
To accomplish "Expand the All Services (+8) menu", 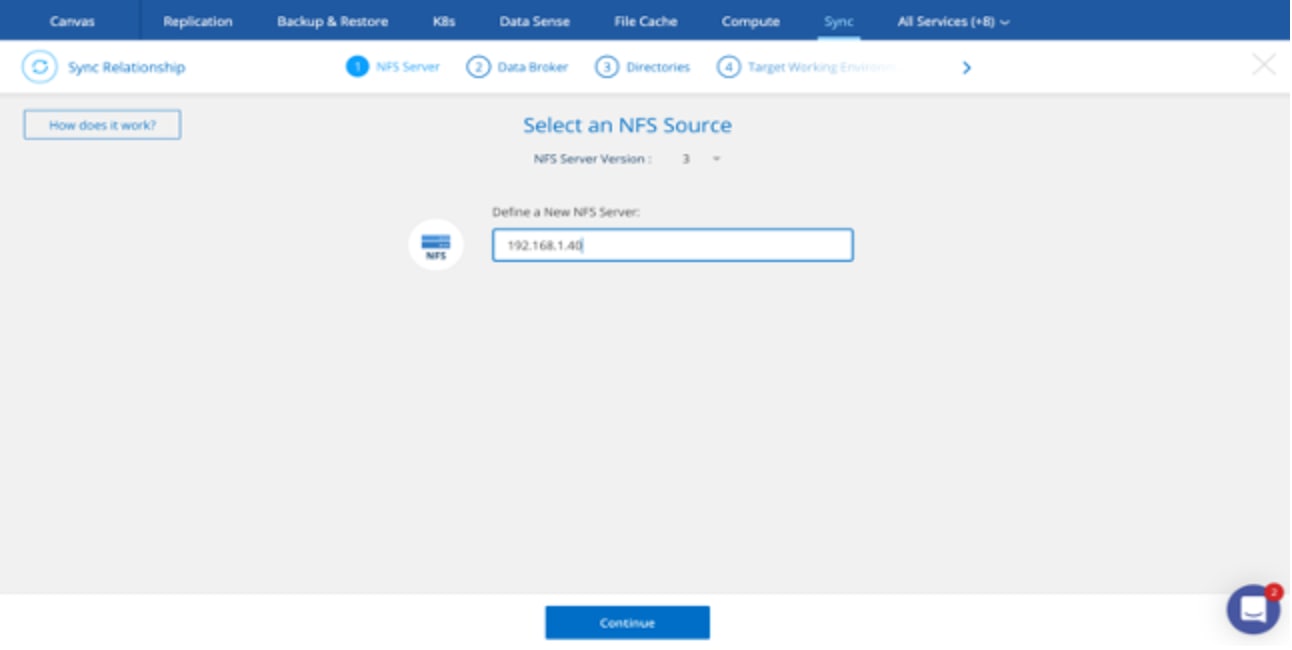I will tap(952, 21).
